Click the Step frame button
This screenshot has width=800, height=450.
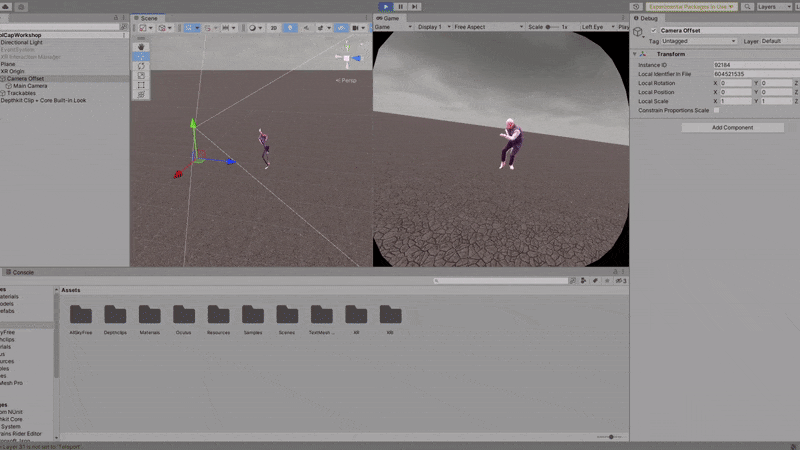[415, 6]
